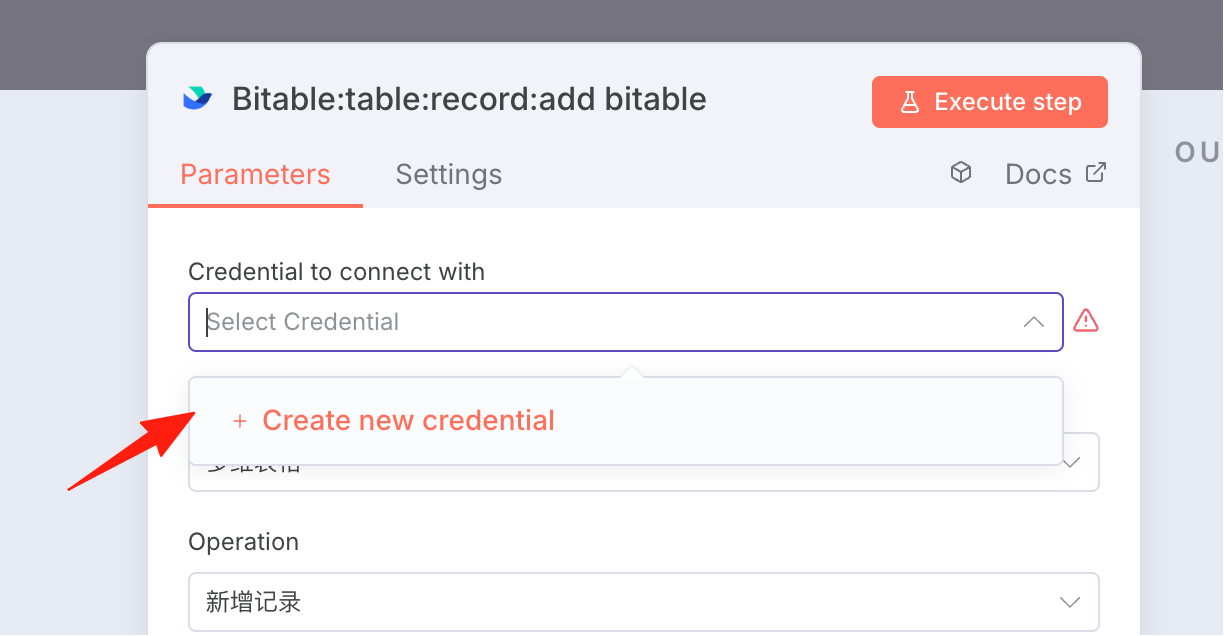Image resolution: width=1224 pixels, height=636 pixels.
Task: Click the Credential to connect with label
Action: [x=336, y=271]
